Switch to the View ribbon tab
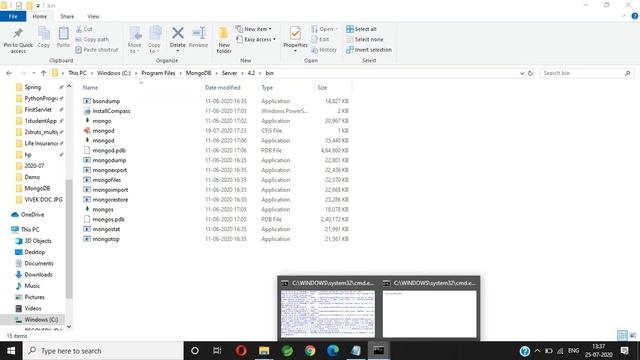 tap(93, 16)
